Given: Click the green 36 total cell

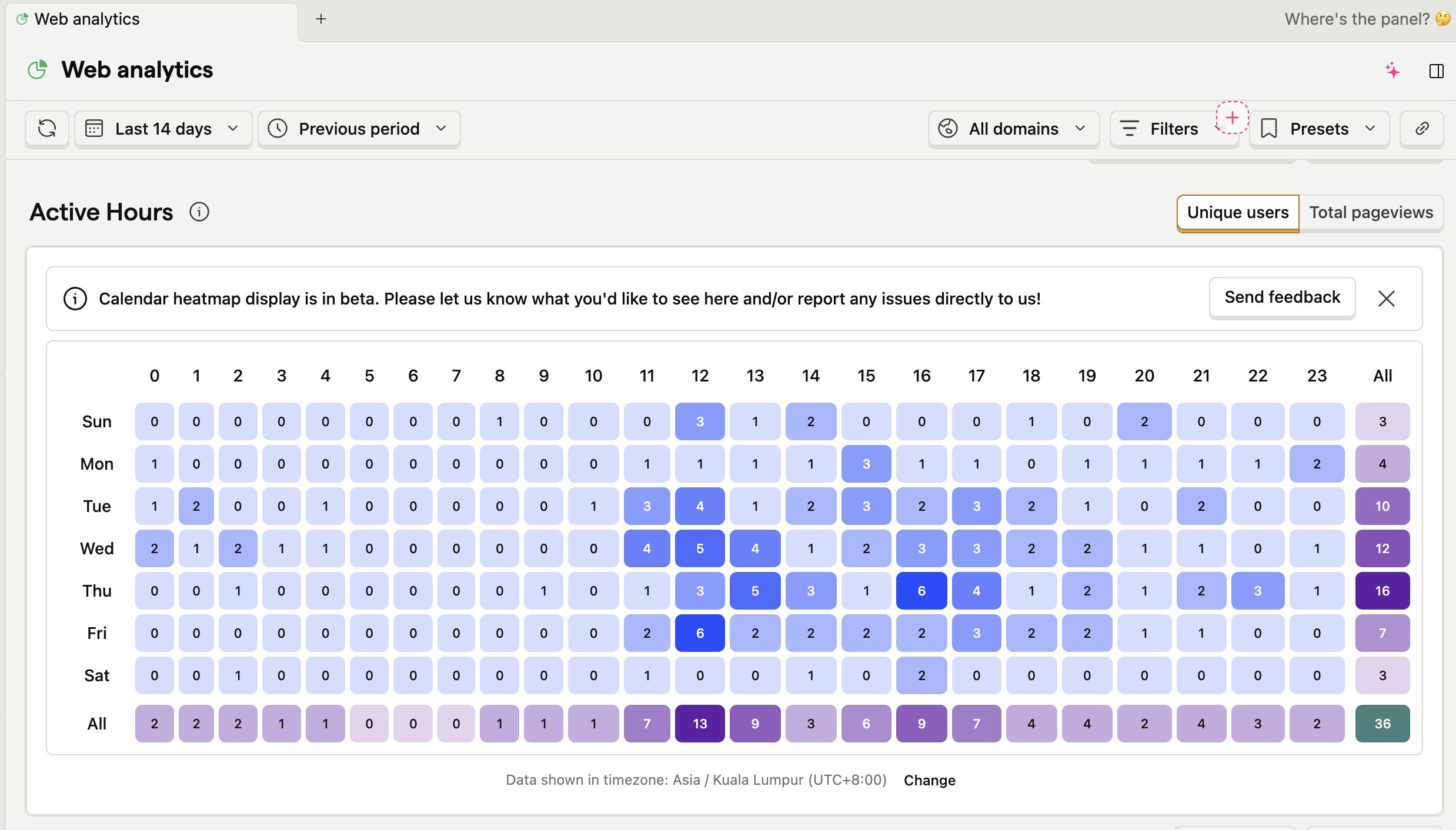Looking at the screenshot, I should (1382, 724).
